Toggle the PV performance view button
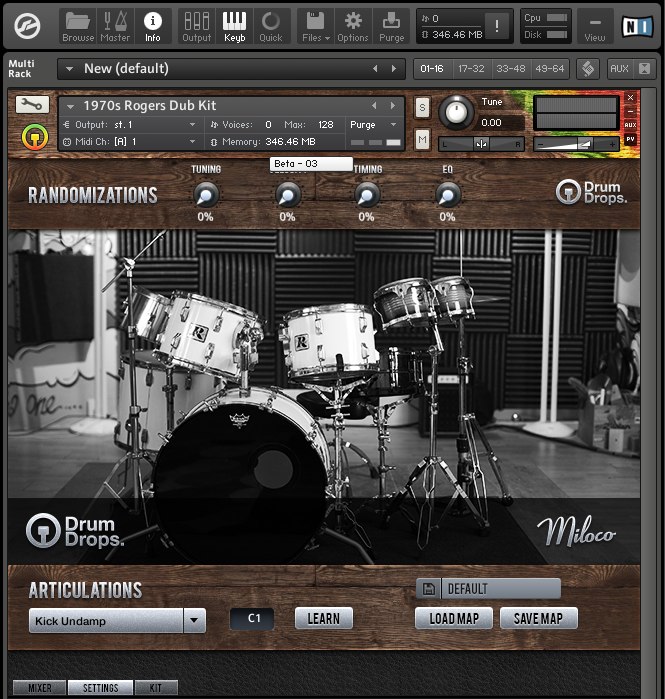Viewport: 665px width, 699px height. (x=630, y=140)
